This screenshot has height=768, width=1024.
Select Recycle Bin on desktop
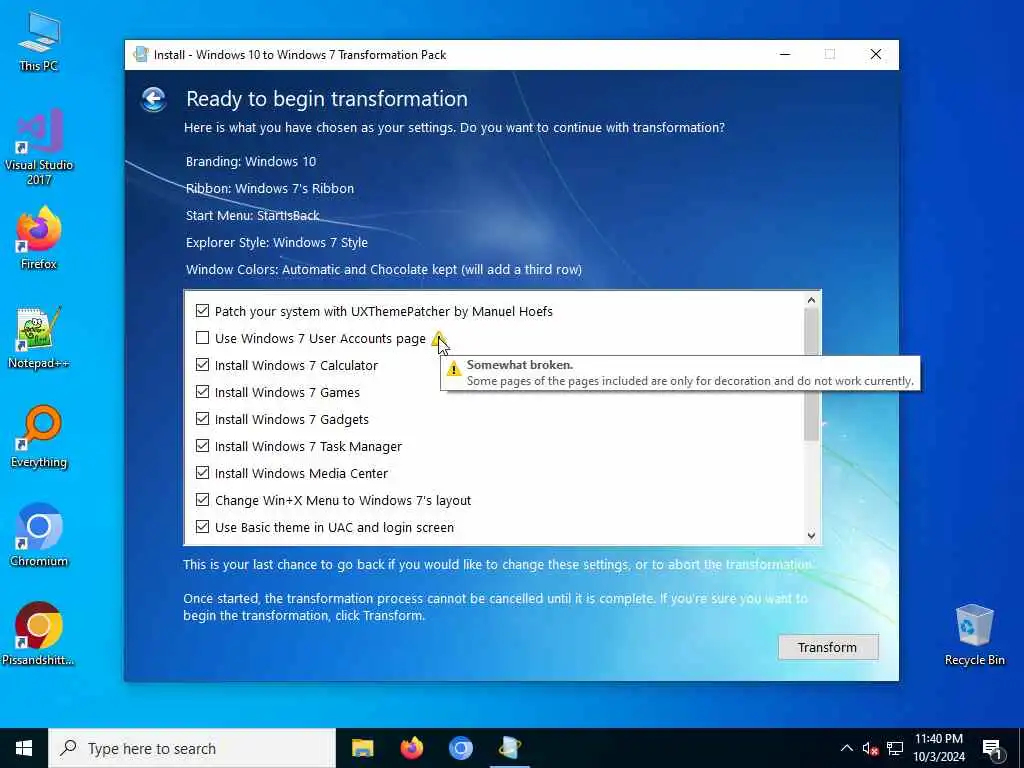pos(974,635)
